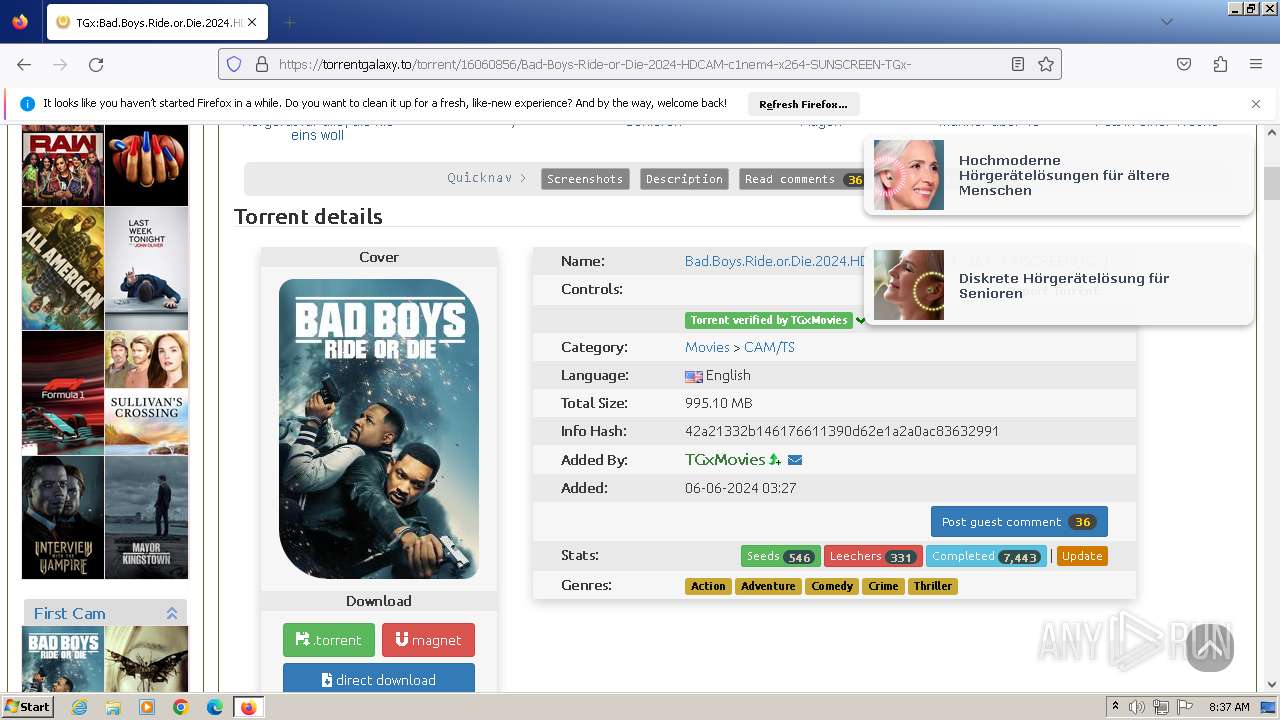The width and height of the screenshot is (1280, 720).
Task: Reload the current page
Action: pyautogui.click(x=96, y=64)
